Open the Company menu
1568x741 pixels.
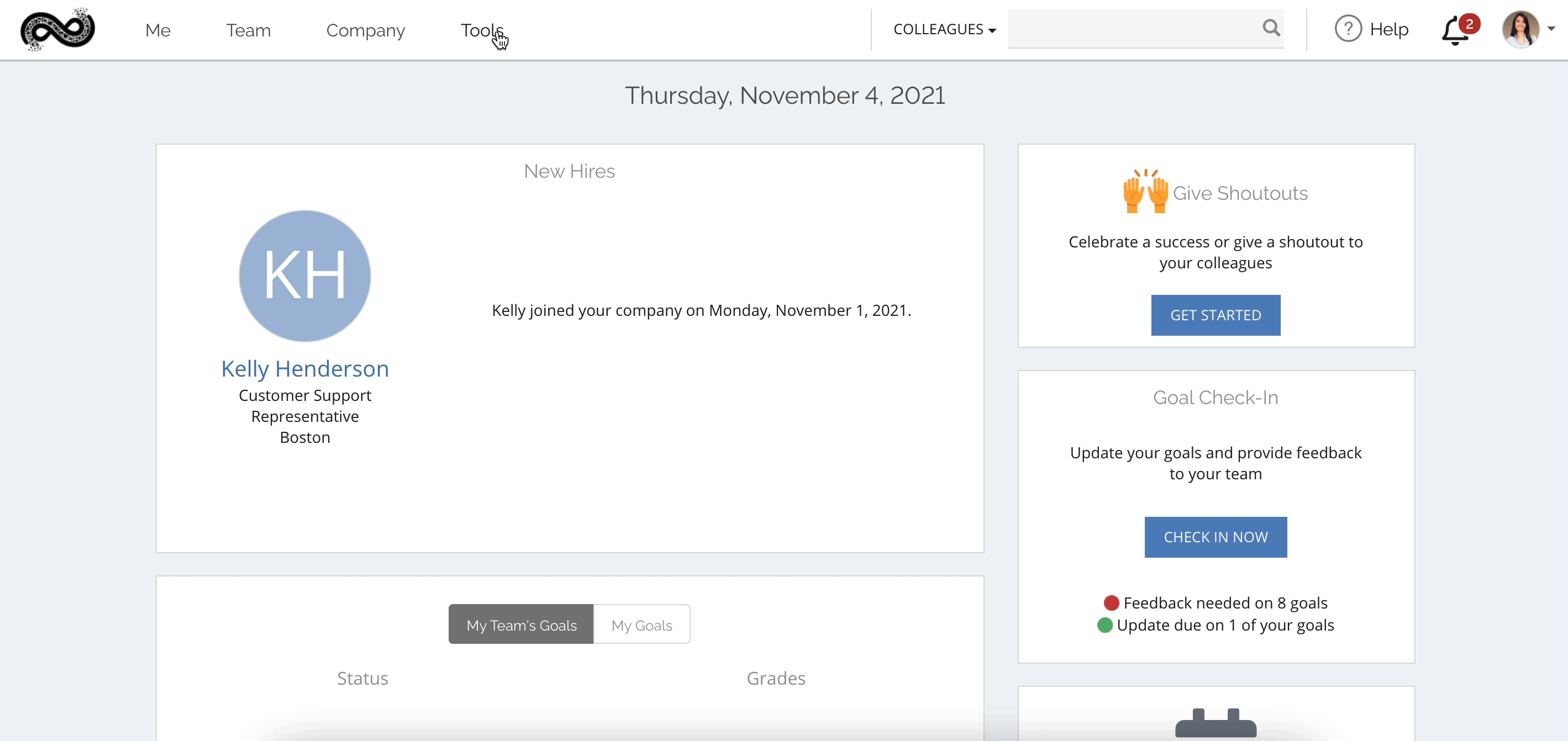click(x=365, y=30)
